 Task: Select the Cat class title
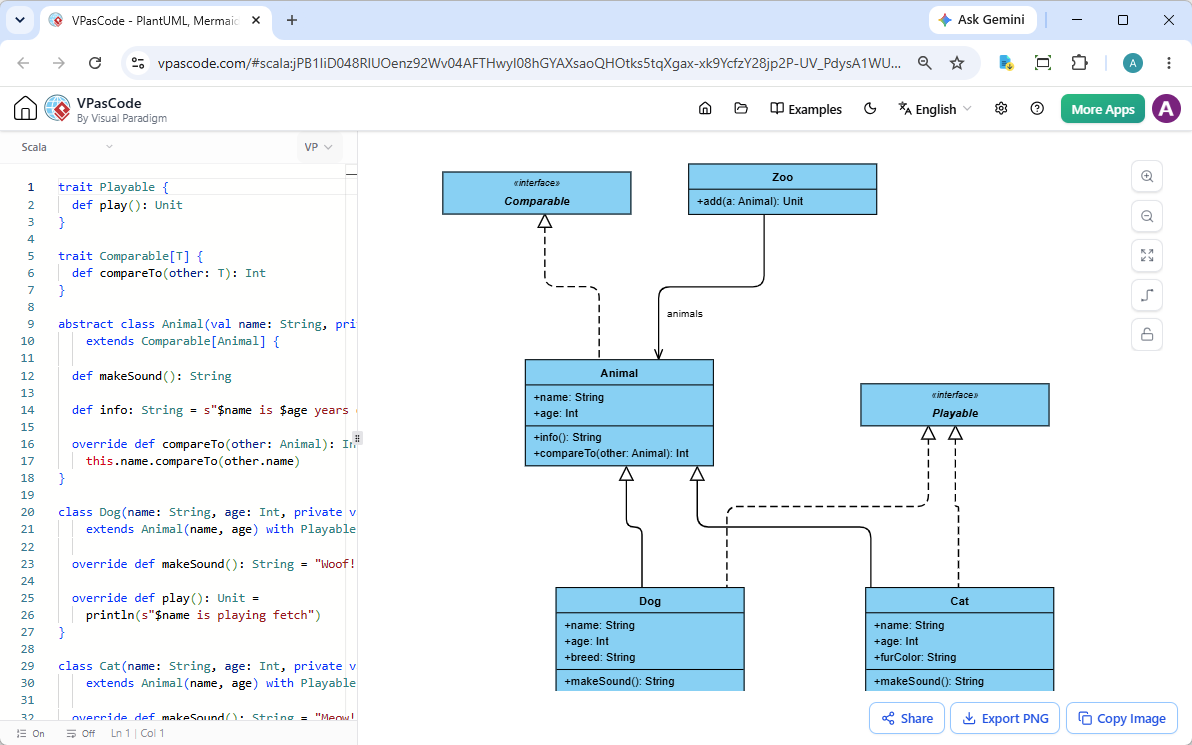click(959, 601)
